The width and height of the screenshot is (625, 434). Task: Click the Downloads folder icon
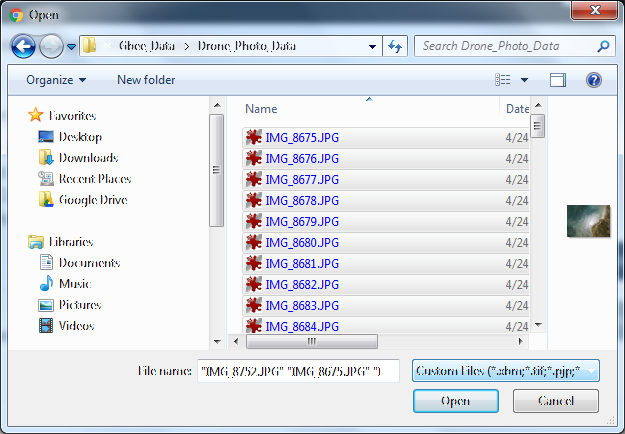(46, 158)
